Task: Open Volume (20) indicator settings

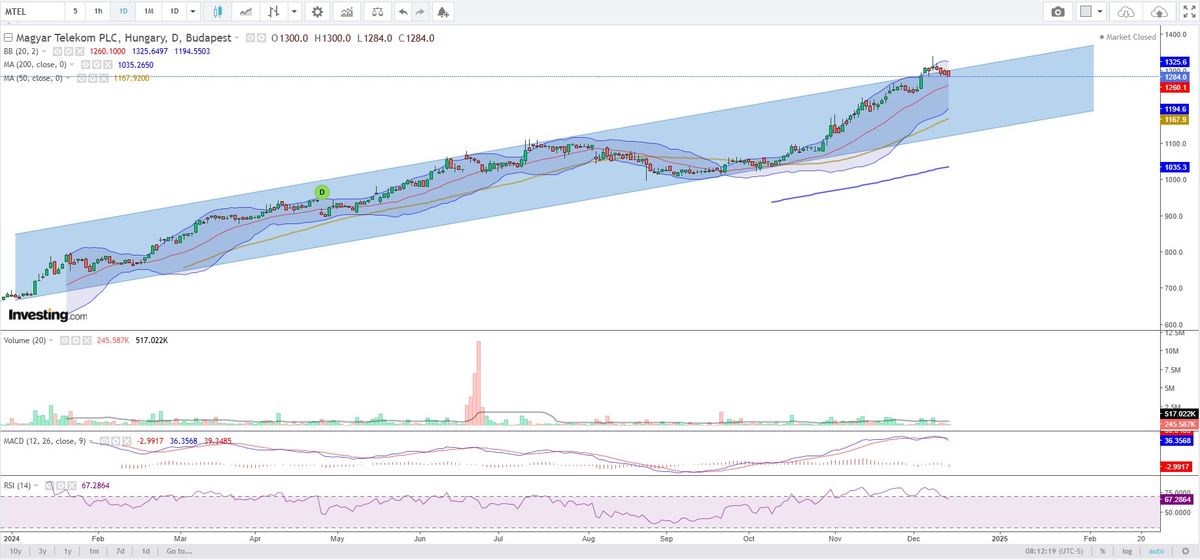Action: [76, 341]
